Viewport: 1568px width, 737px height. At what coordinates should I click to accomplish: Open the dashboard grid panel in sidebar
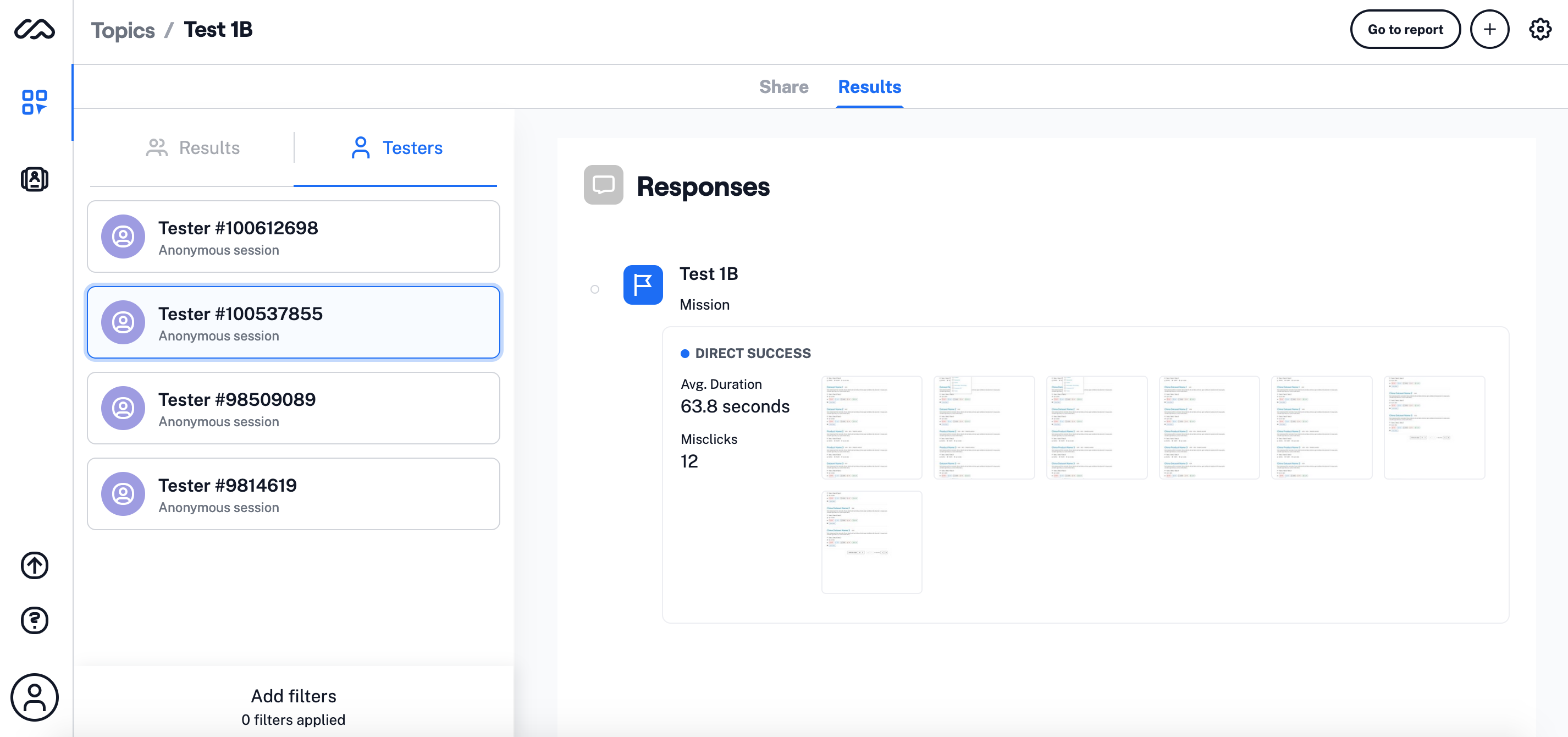point(35,102)
